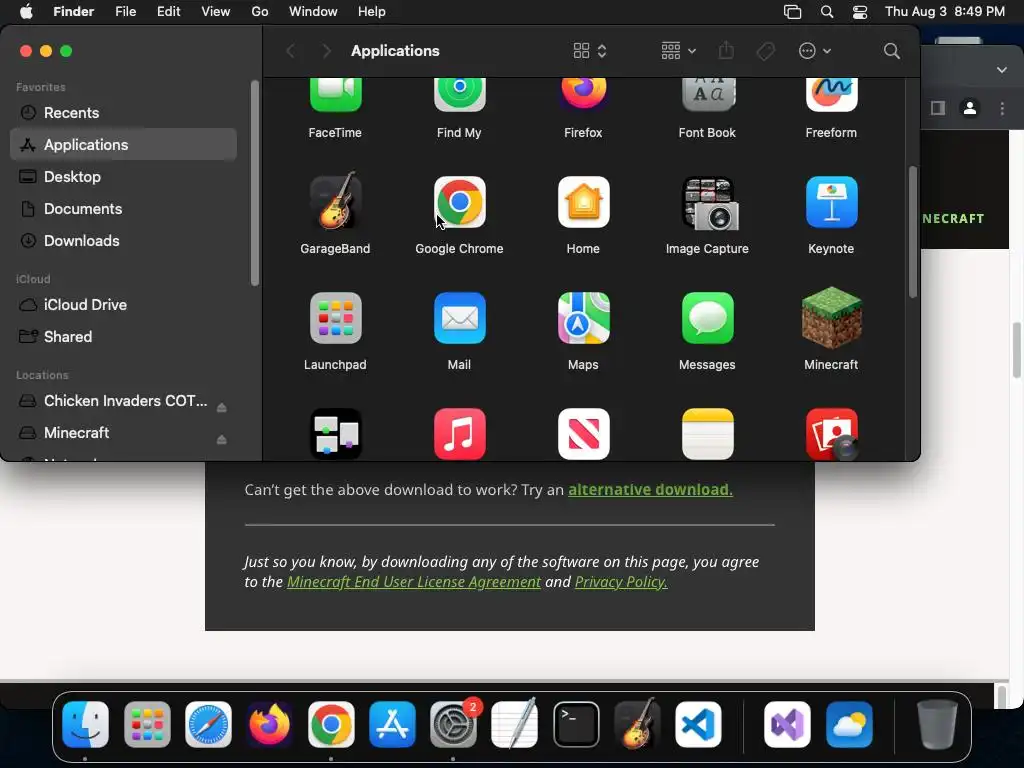Open the Home app icon

pyautogui.click(x=583, y=202)
